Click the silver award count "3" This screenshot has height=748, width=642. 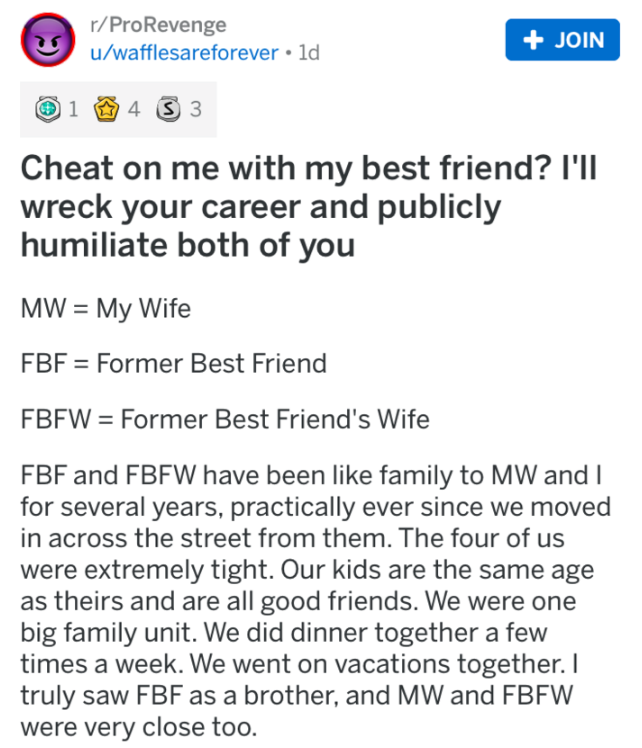196,108
